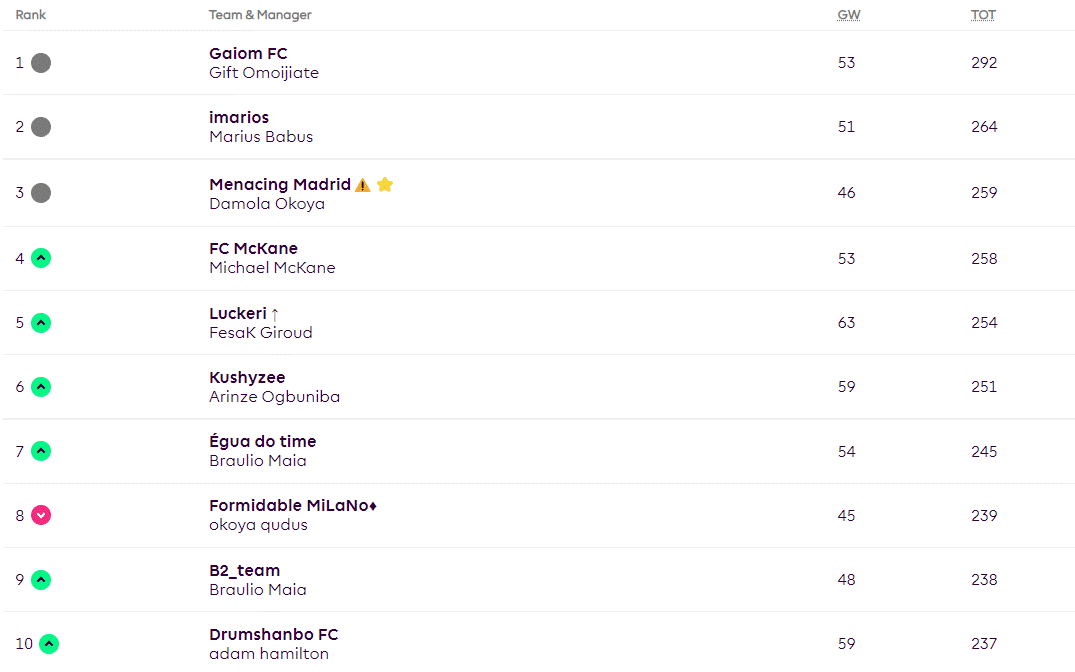Click the green up arrow at rank 10
Image resolution: width=1075 pixels, height=672 pixels.
point(49,644)
